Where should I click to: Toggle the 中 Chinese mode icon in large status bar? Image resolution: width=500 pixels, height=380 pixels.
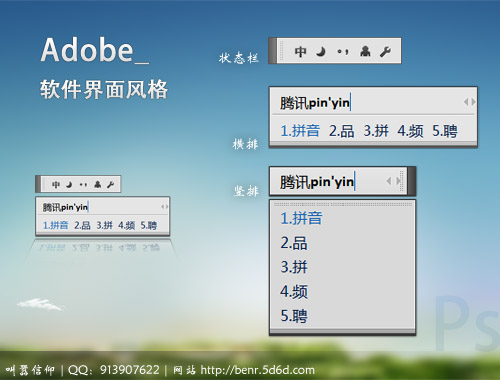(x=300, y=51)
